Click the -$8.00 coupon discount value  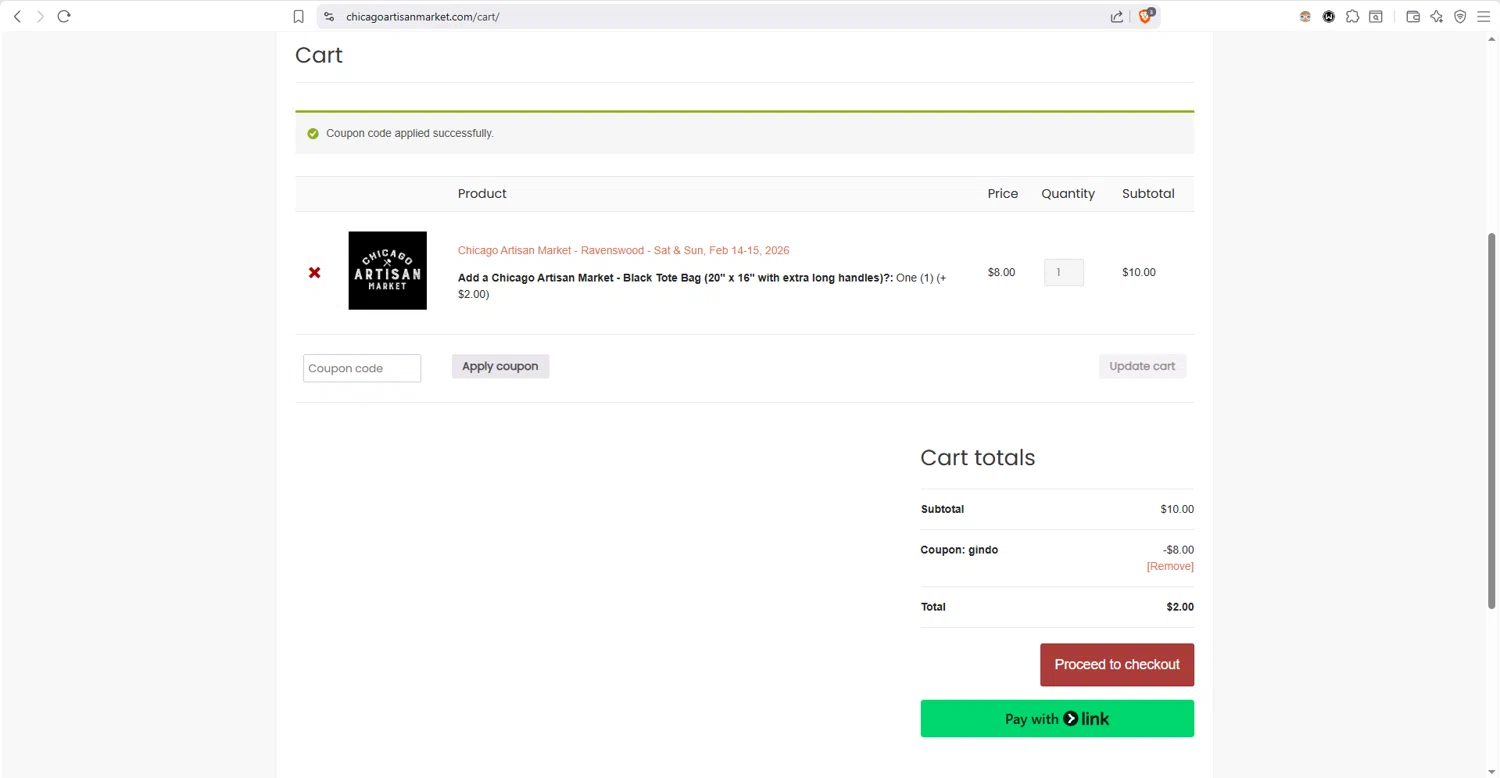pos(1178,550)
